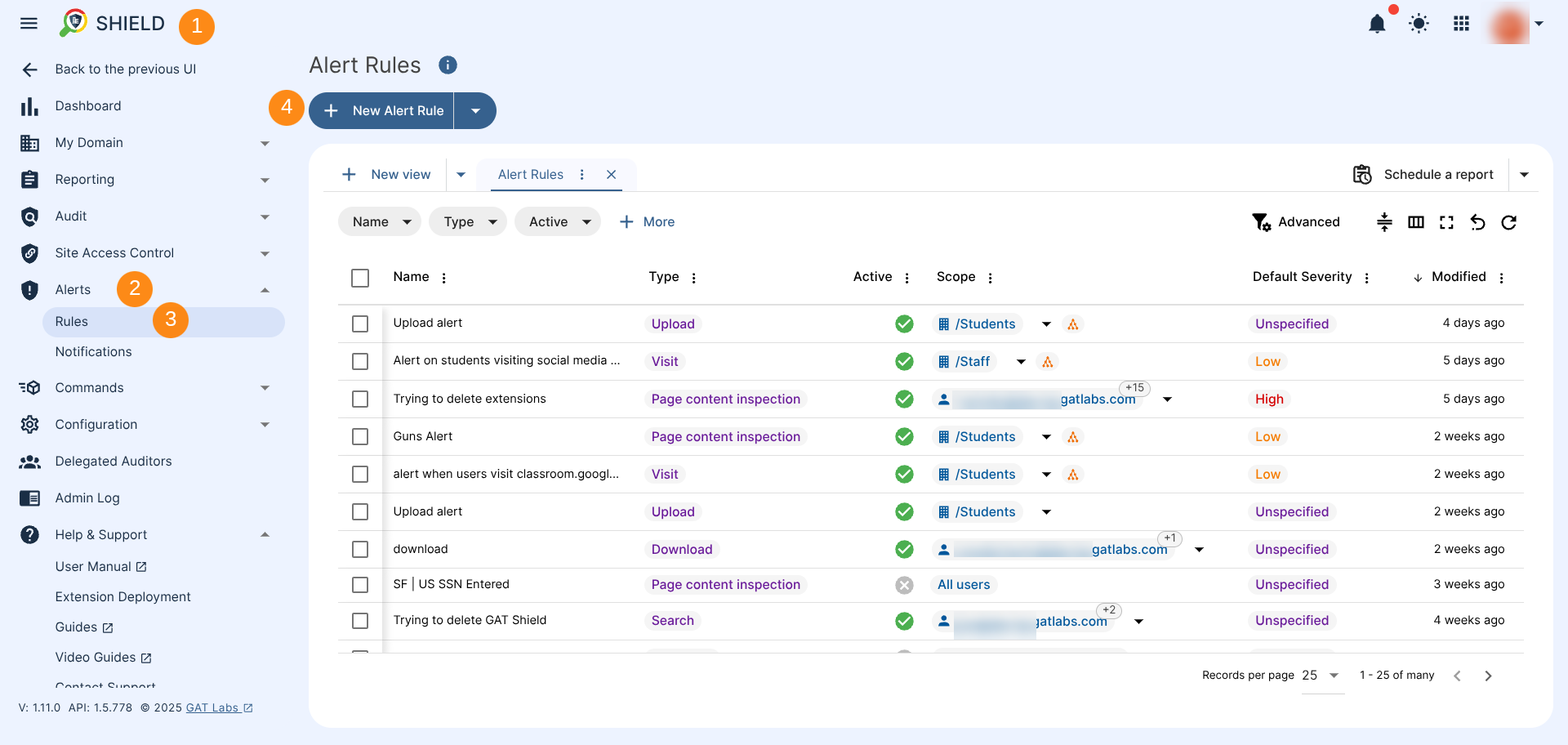The image size is (1568, 745).
Task: Open the User Manual link
Action: [x=101, y=567]
